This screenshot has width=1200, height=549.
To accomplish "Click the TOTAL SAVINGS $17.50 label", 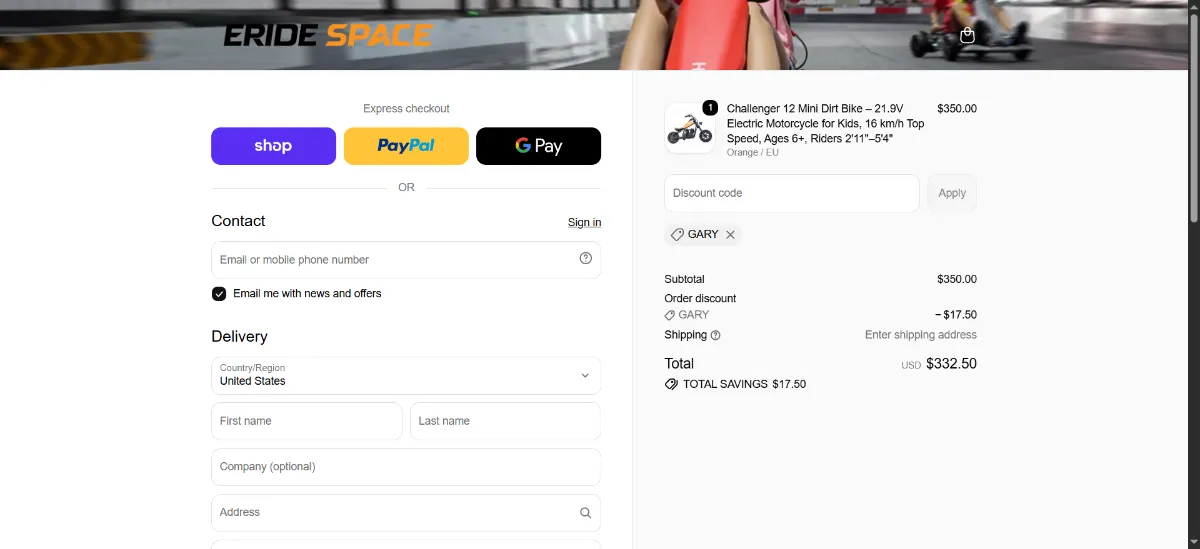I will point(744,384).
